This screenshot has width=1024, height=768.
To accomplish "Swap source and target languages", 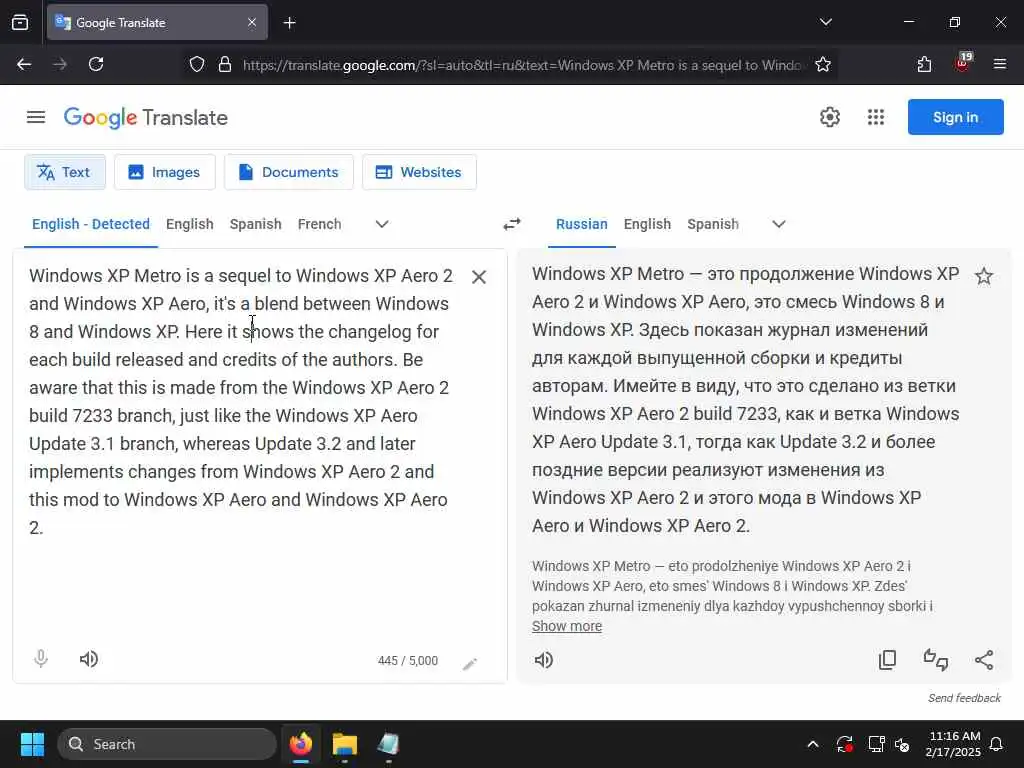I will pyautogui.click(x=512, y=224).
